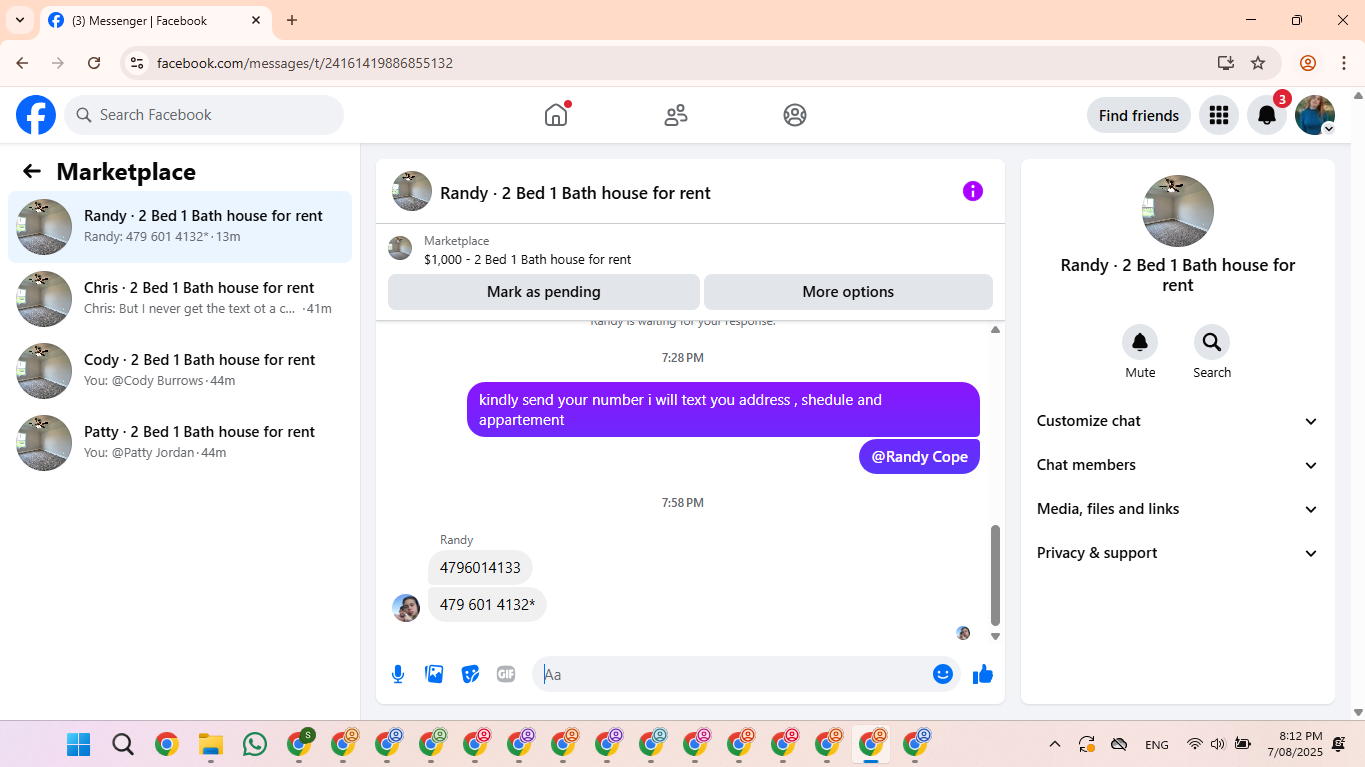Open File Explorer from the taskbar
Screen dimensions: 1365x767
tap(210, 744)
